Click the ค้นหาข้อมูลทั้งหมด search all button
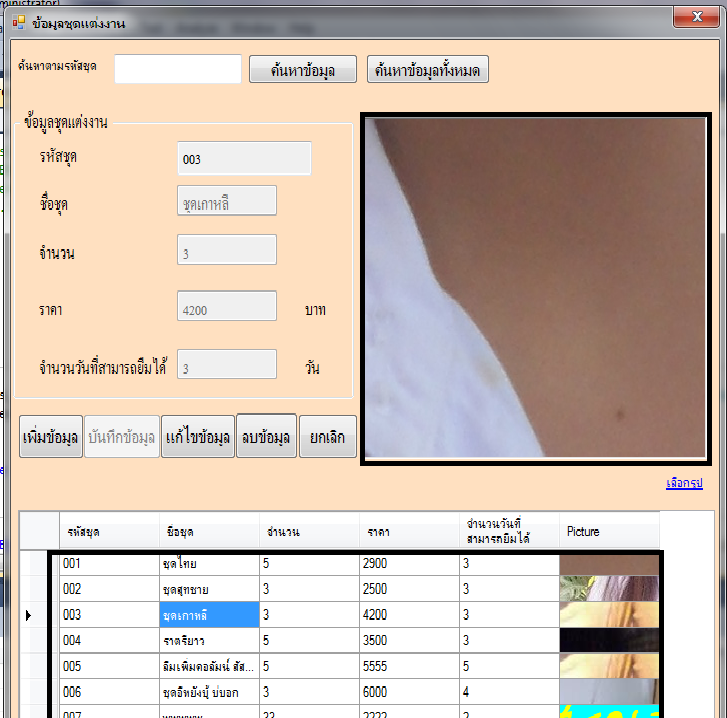Image resolution: width=727 pixels, height=718 pixels. coord(427,70)
